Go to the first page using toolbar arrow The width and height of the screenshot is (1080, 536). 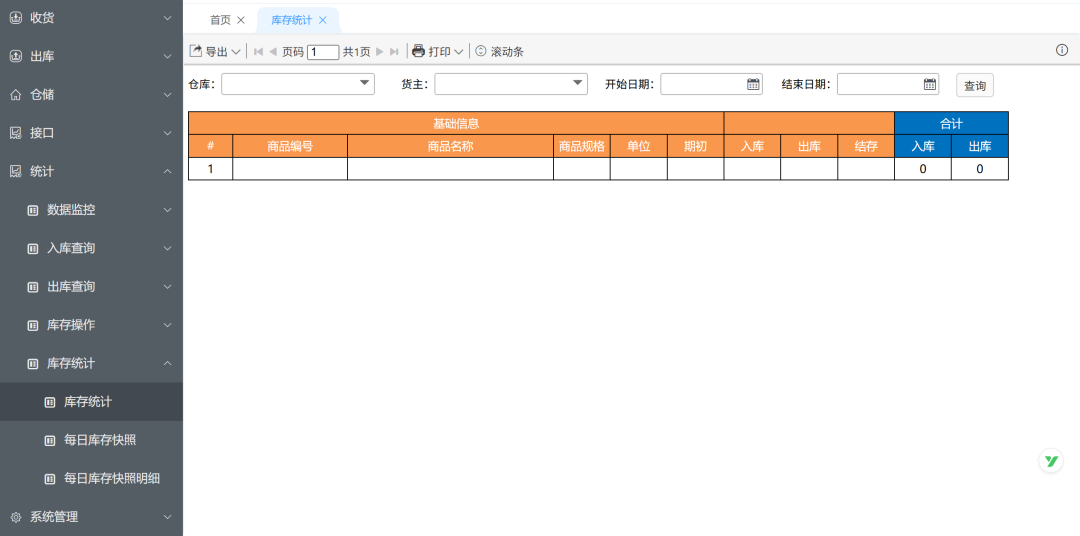point(258,51)
